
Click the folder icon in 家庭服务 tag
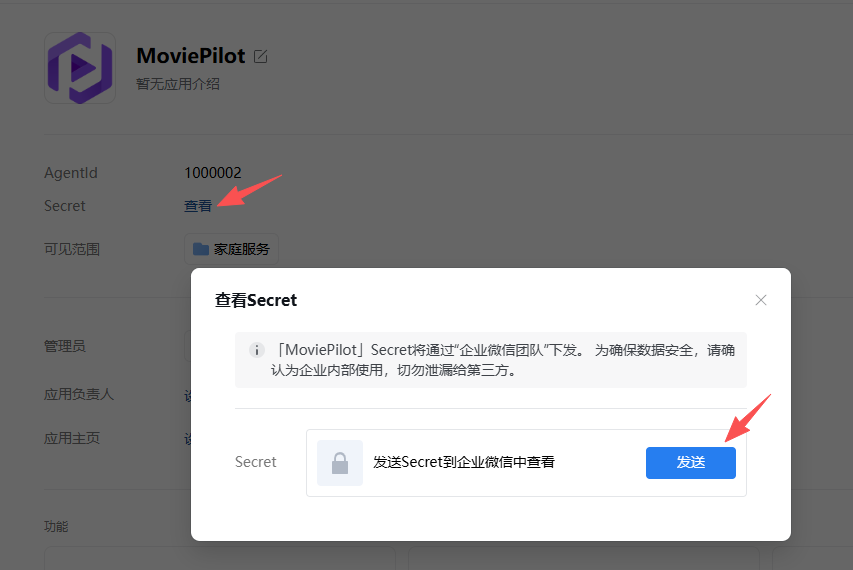[x=201, y=249]
